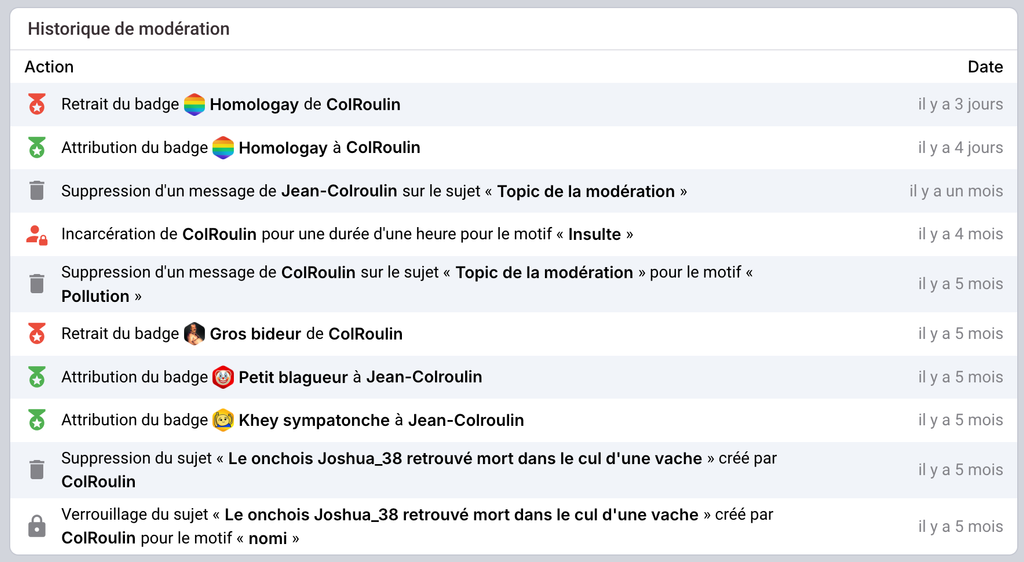The height and width of the screenshot is (562, 1024).
Task: Click the green award icon for Petit blagueur
Action: 37,377
